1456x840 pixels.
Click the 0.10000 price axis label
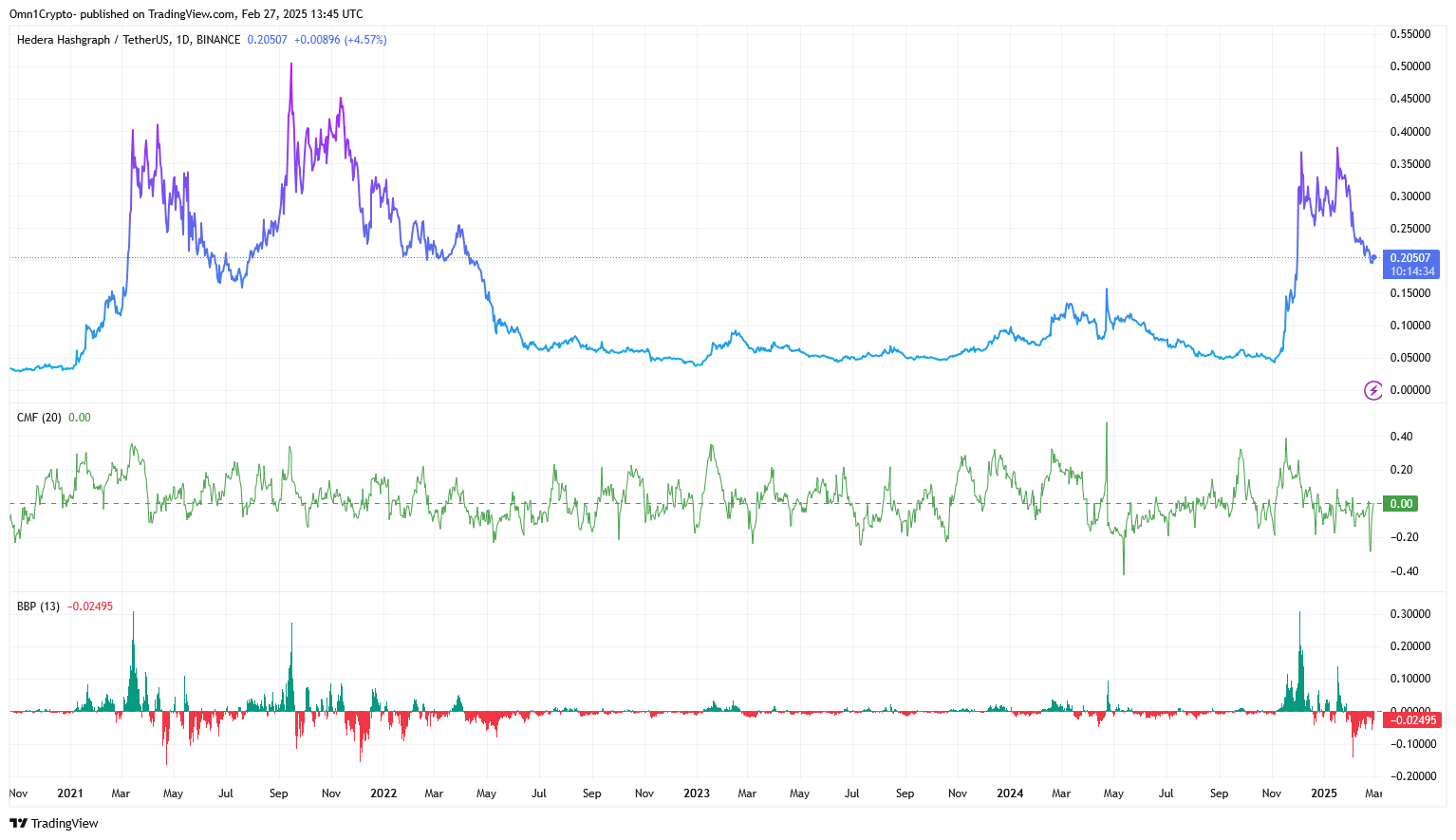(1410, 326)
